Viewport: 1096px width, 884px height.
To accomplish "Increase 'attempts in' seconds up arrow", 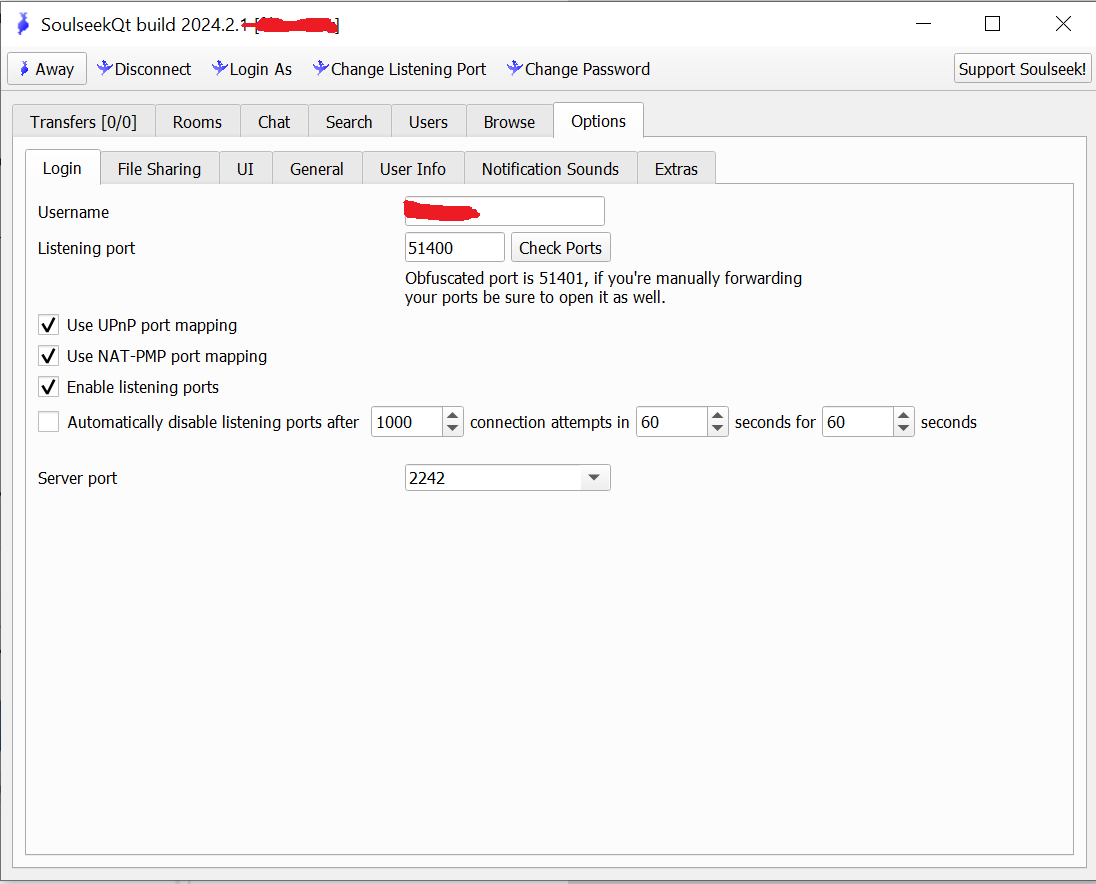I will (x=718, y=415).
